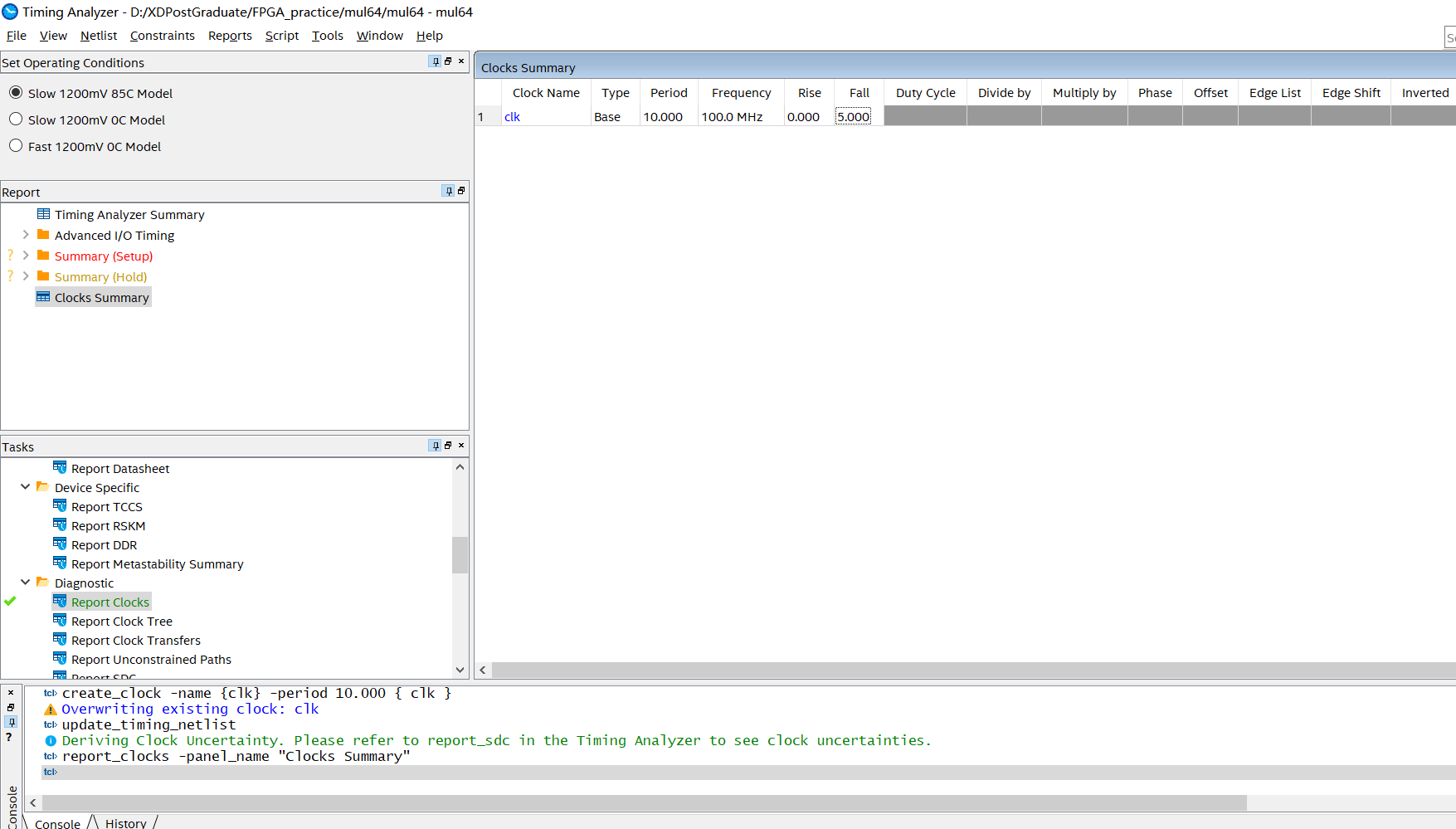Click the Summary (Hold) folder icon
The image size is (1456, 829).
(x=43, y=276)
